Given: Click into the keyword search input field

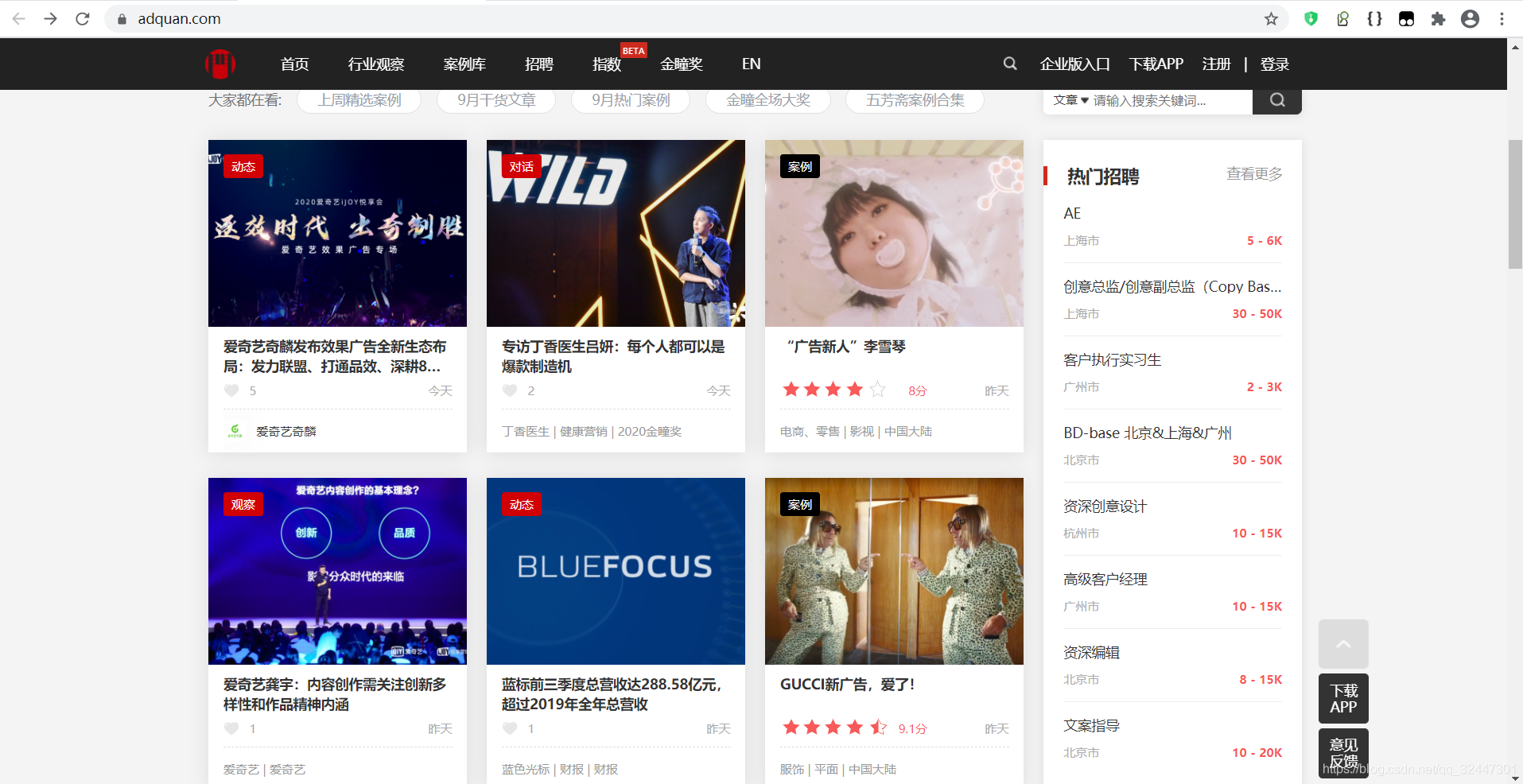Looking at the screenshot, I should [x=1171, y=100].
